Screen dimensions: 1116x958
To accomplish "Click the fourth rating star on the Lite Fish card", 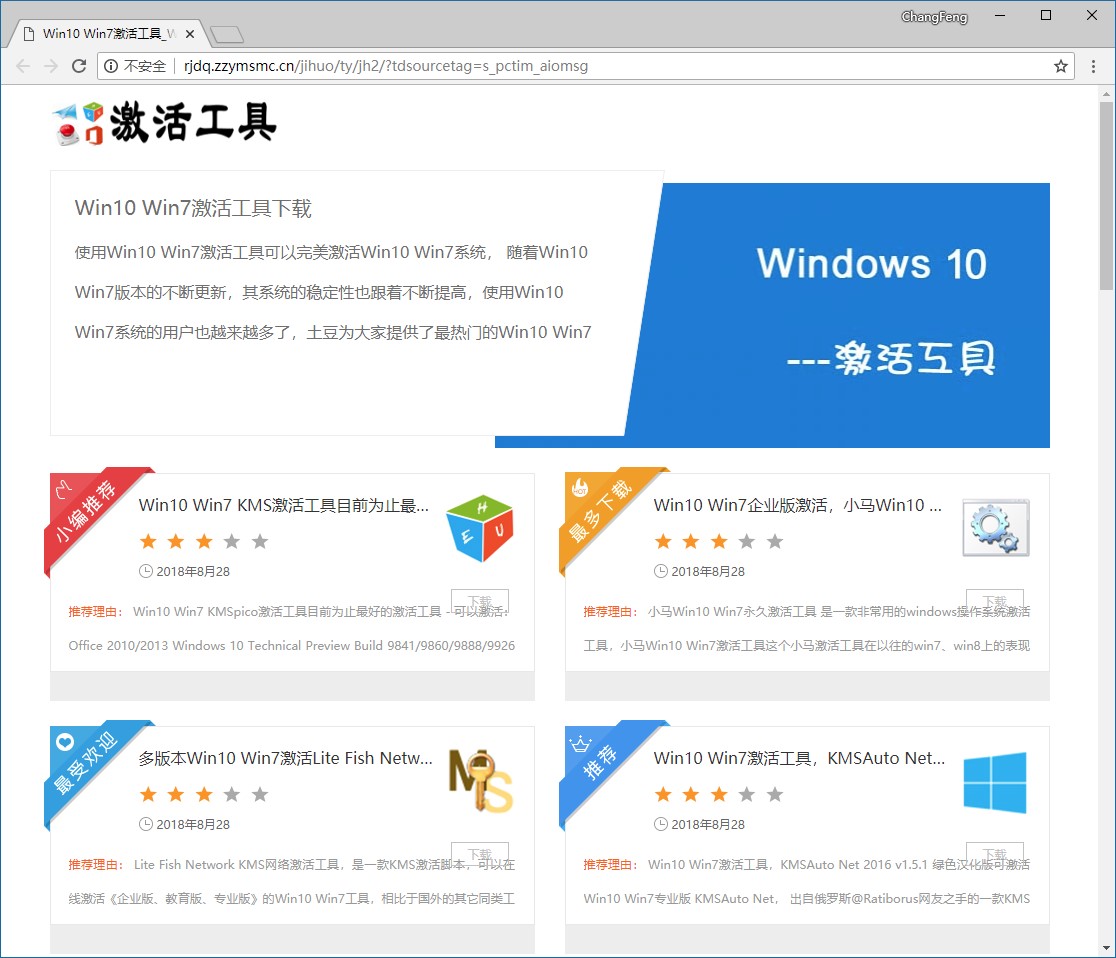I will pyautogui.click(x=232, y=793).
